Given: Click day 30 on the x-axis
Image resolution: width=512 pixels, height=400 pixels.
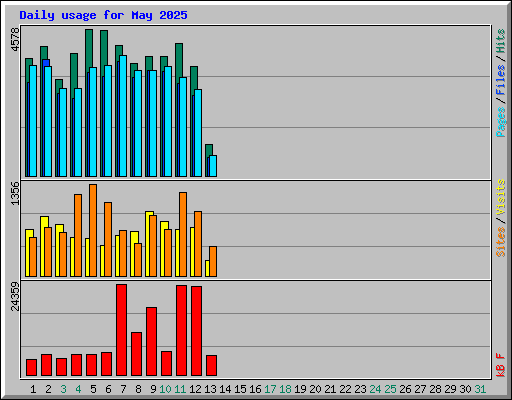Looking at the screenshot, I should (465, 389).
